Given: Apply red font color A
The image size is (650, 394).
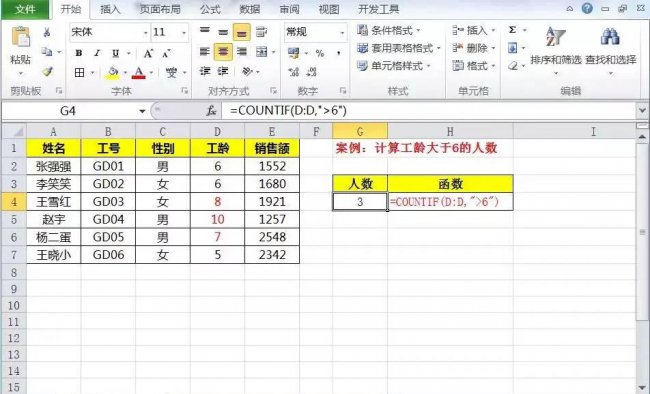Looking at the screenshot, I should (139, 73).
